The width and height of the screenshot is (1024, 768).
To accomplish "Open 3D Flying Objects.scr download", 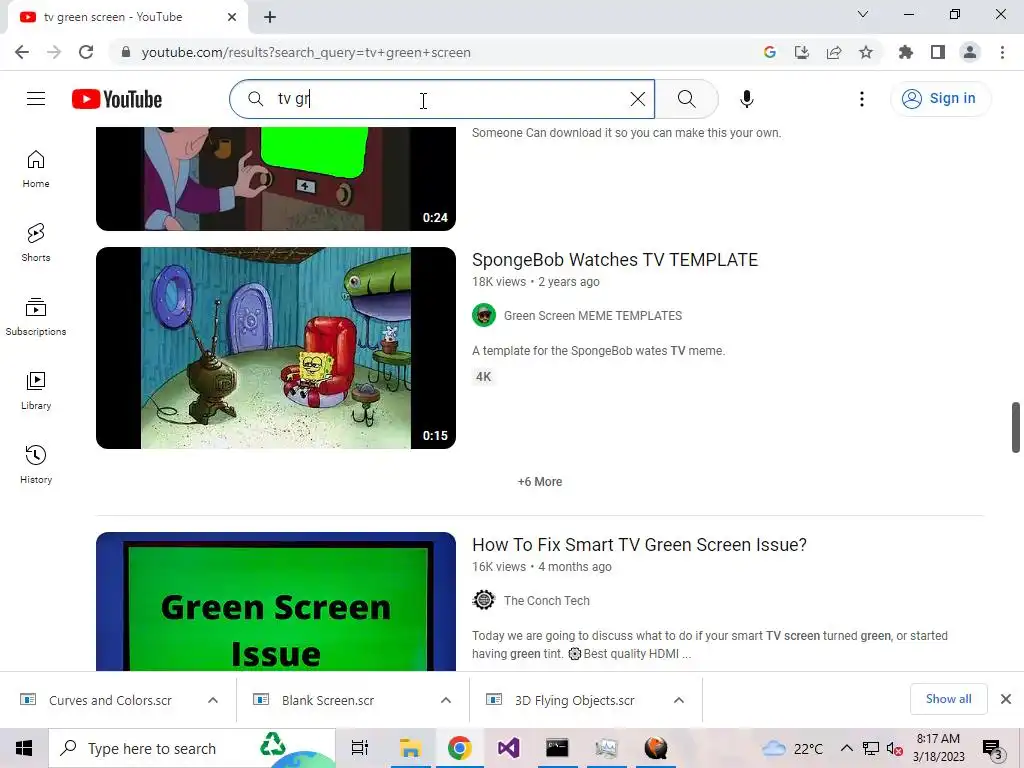I will coord(575,700).
